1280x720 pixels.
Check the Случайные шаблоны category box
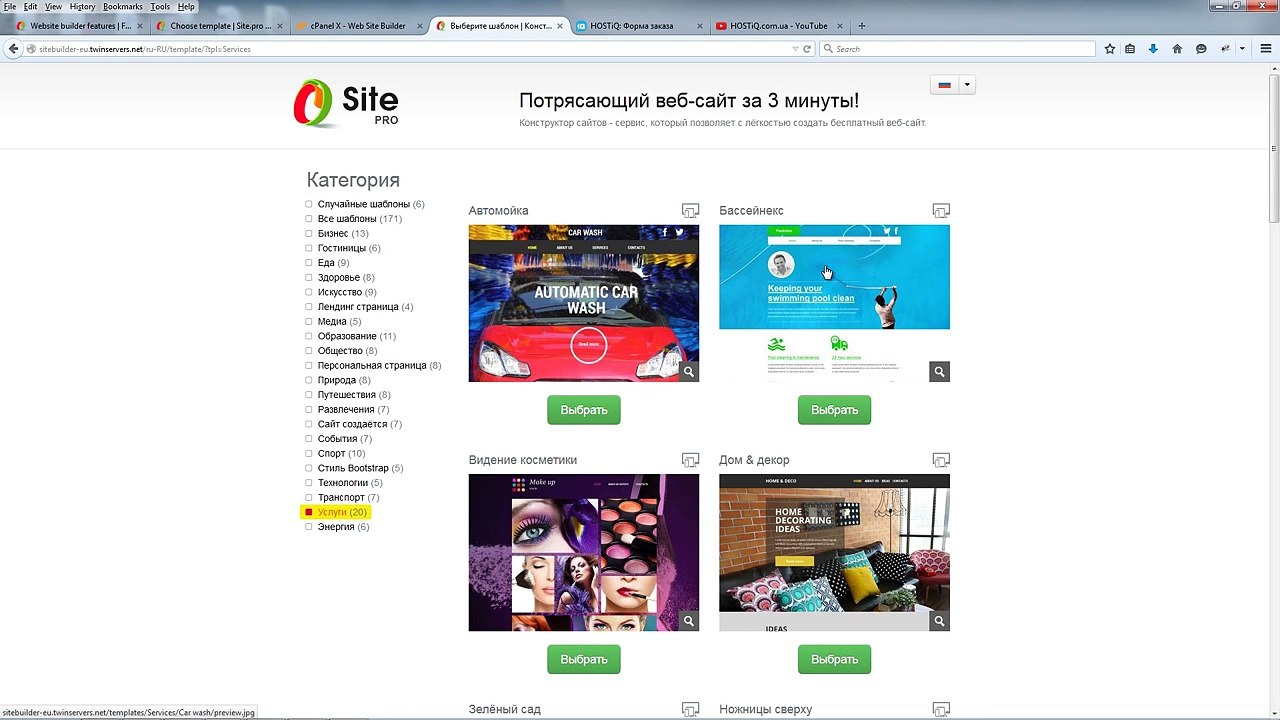pyautogui.click(x=309, y=204)
